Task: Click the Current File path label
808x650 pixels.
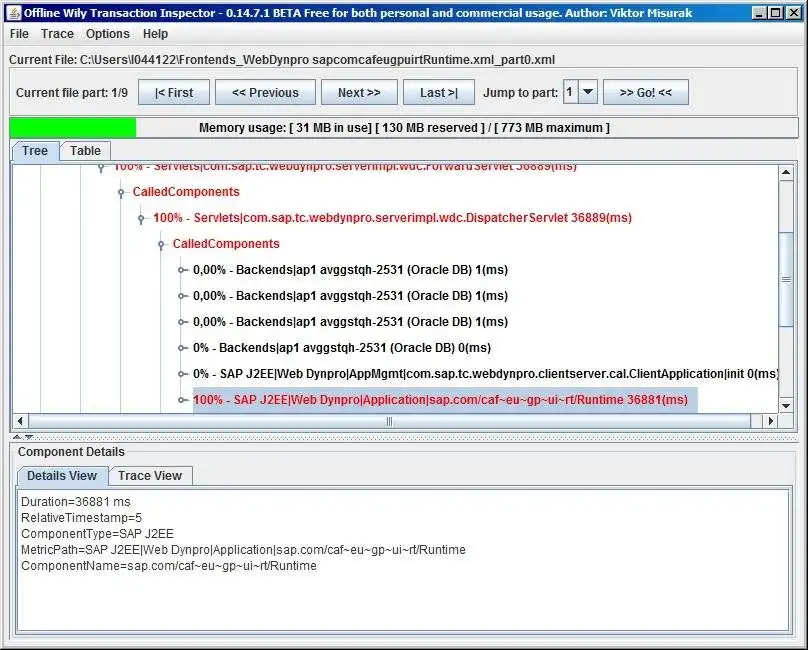Action: click(x=282, y=60)
